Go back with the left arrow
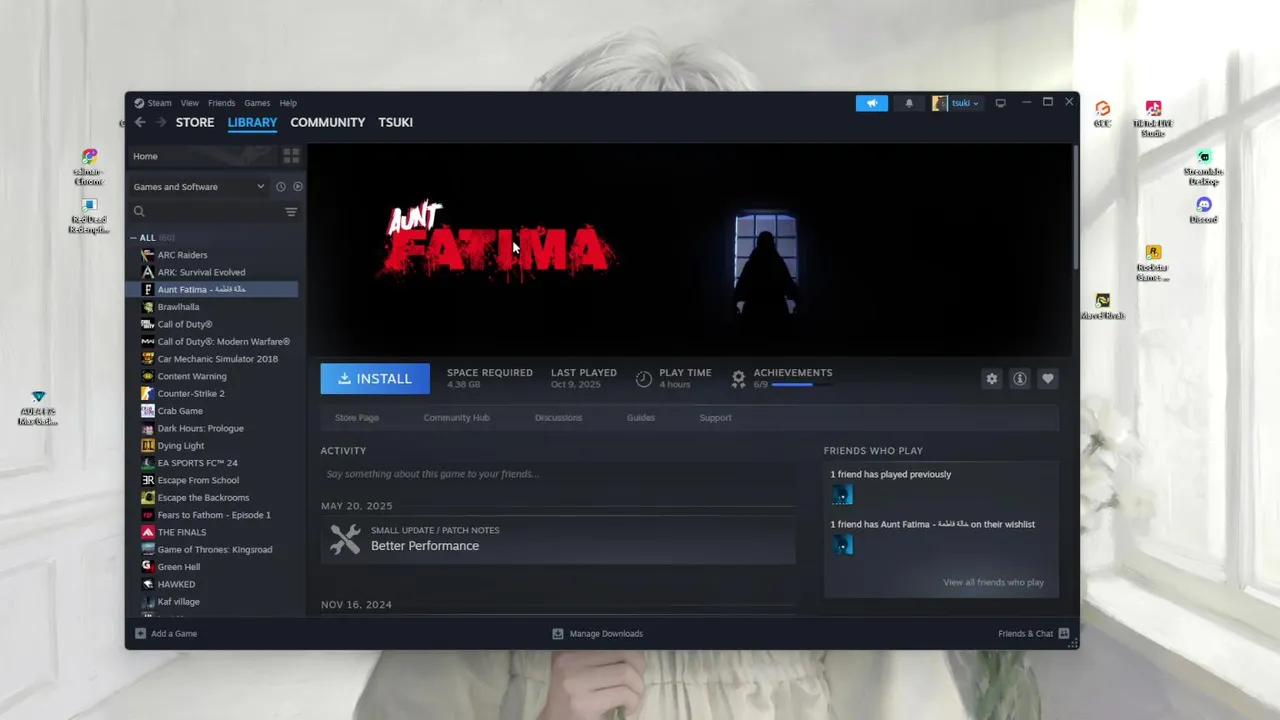 [140, 122]
